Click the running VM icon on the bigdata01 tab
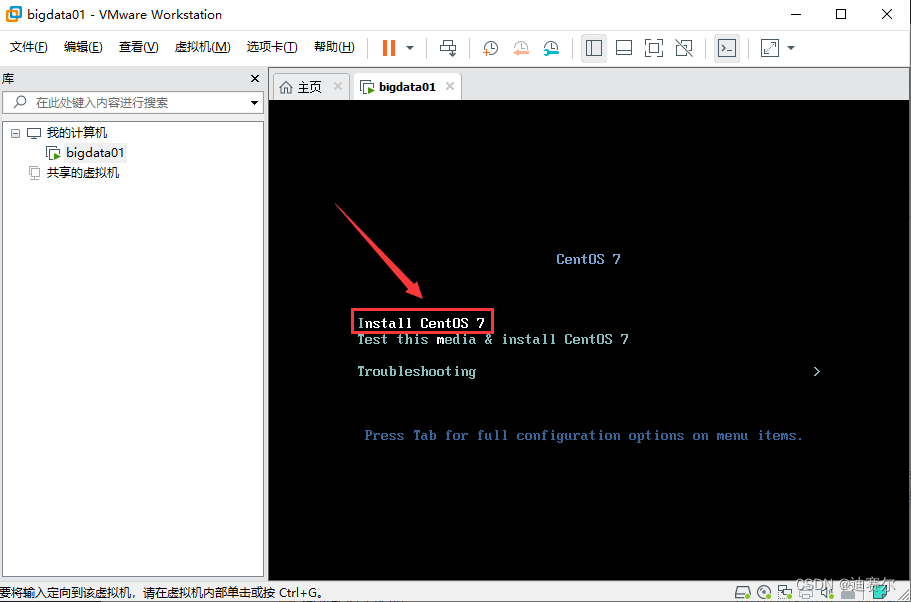This screenshot has height=602, width=911. [367, 87]
